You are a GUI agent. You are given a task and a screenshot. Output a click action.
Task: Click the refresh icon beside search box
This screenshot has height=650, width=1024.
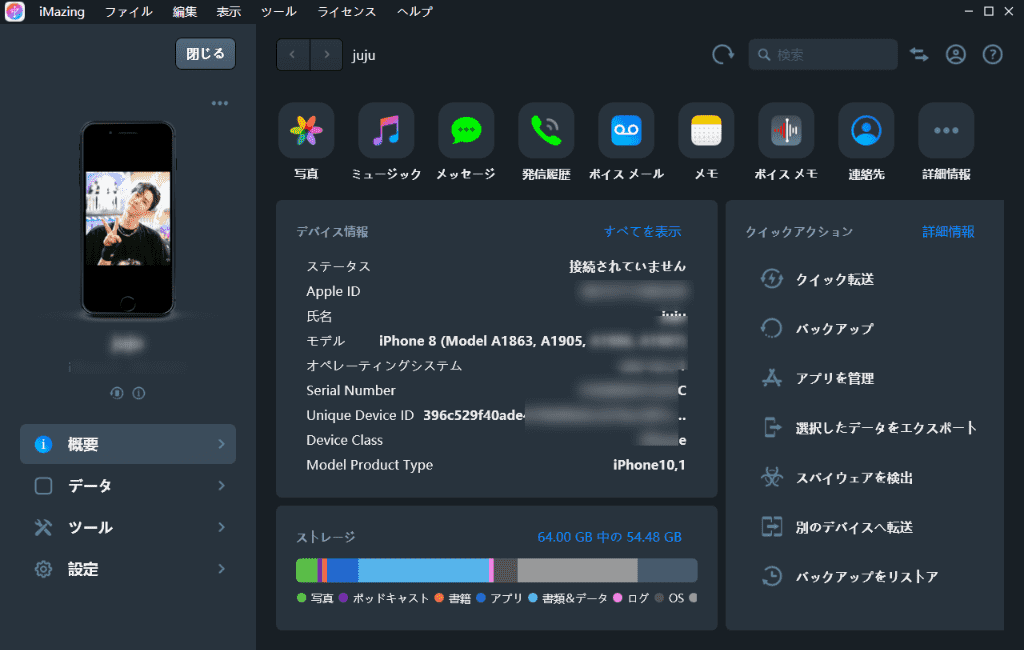(723, 55)
